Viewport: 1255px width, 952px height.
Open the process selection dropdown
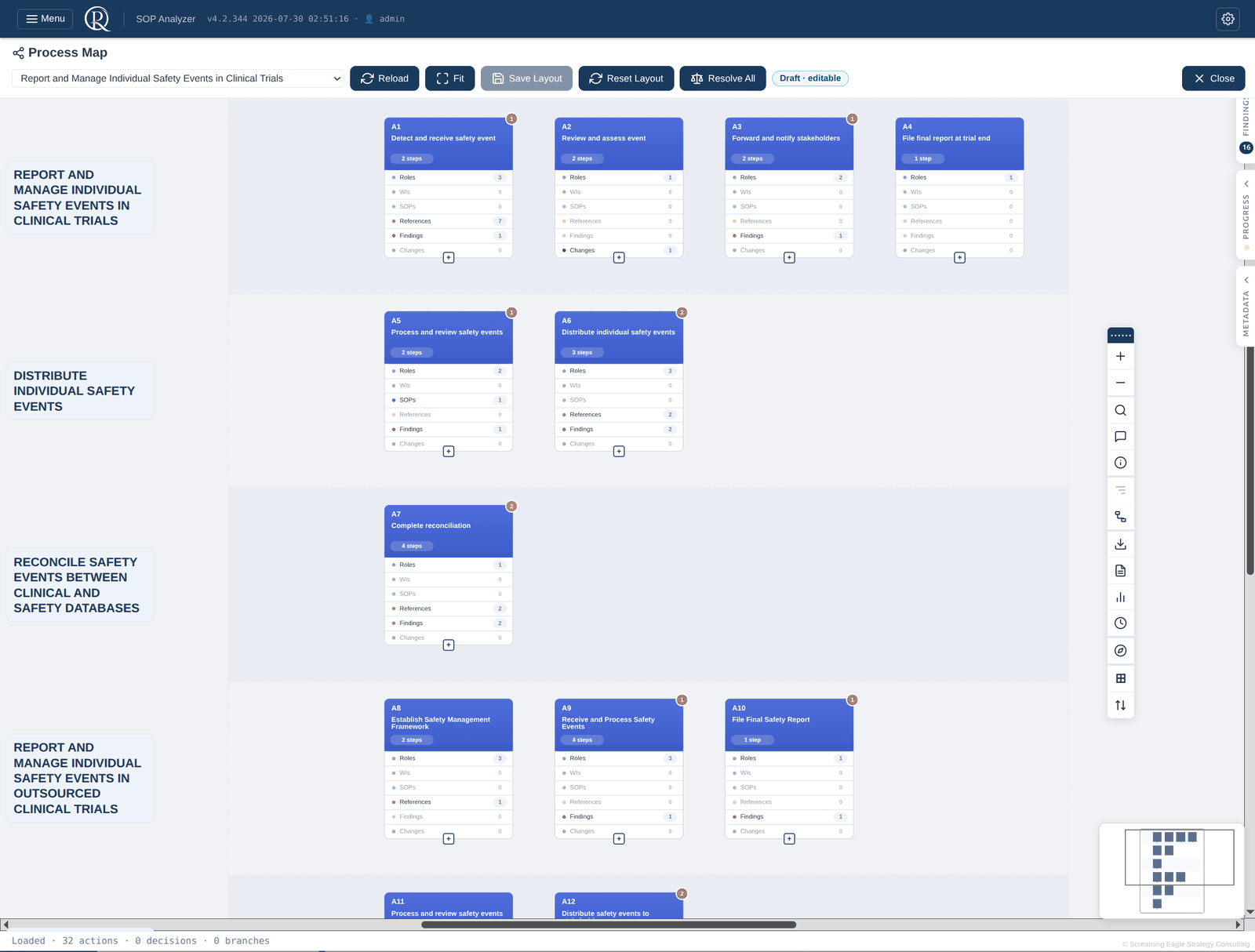[x=178, y=78]
